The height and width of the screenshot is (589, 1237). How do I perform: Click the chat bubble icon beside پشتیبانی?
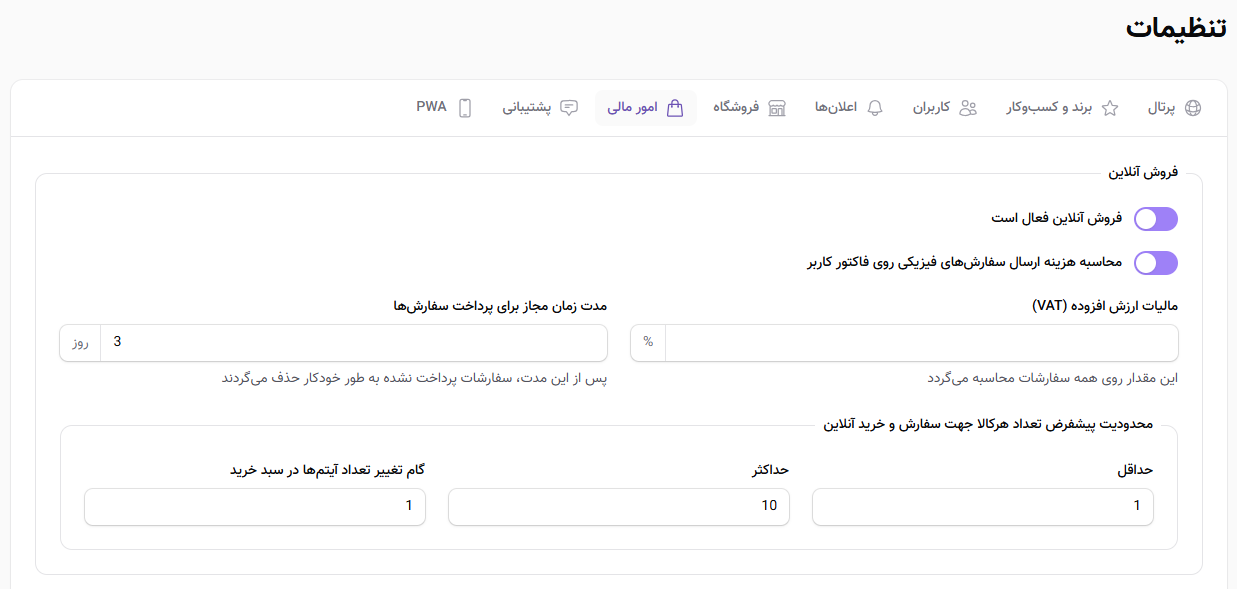pos(569,108)
